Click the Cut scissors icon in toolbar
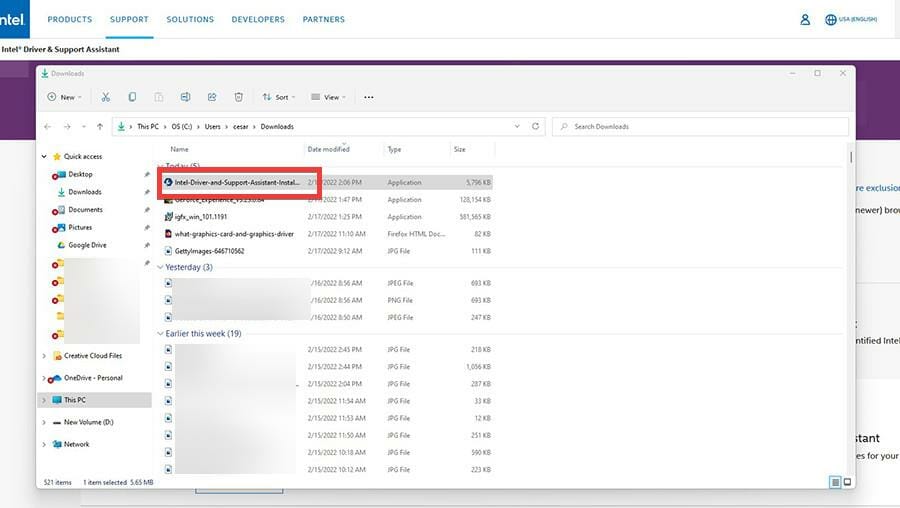This screenshot has height=508, width=900. 106,97
